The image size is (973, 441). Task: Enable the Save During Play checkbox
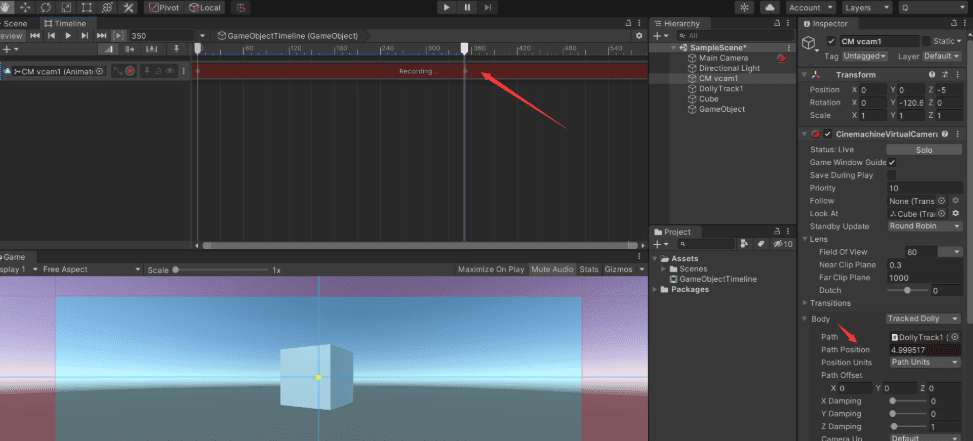(891, 175)
